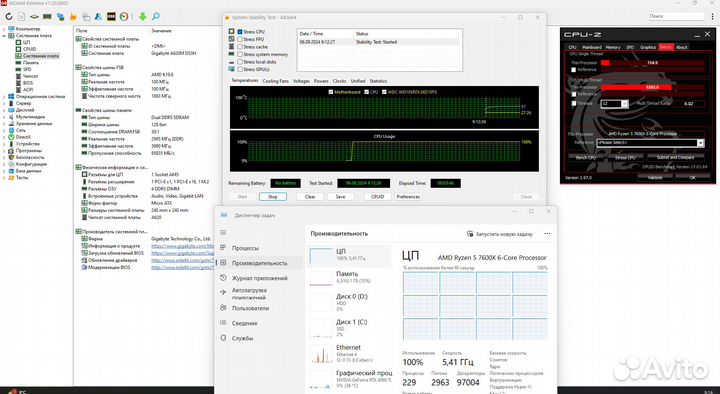This screenshot has width=720, height=394.
Task: Click the network computers toolbar icon in AIDA64
Action: coord(60,17)
